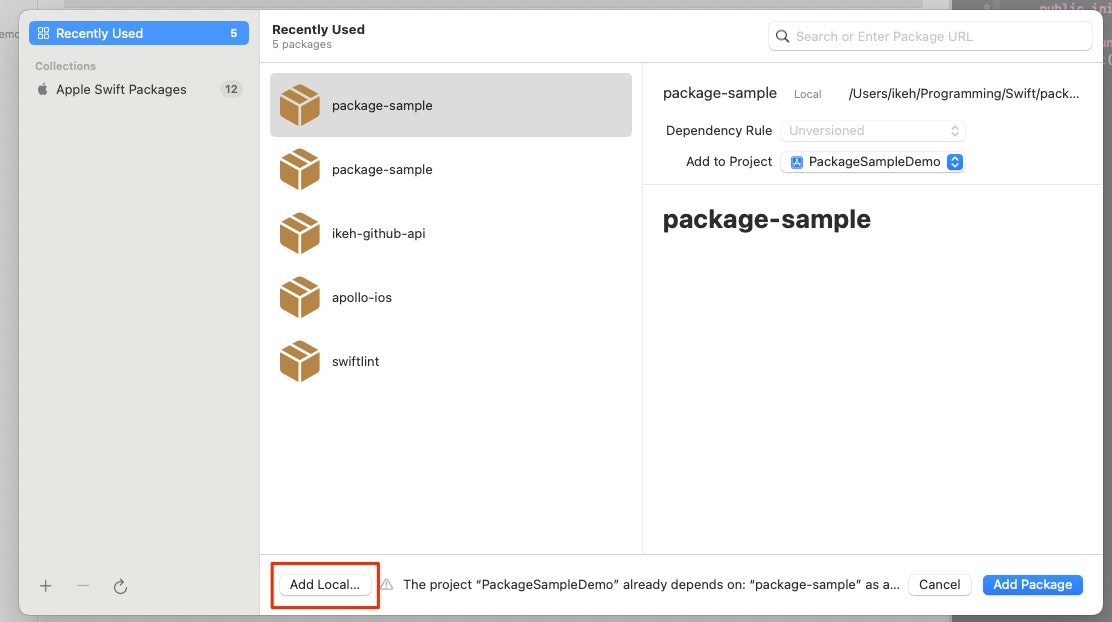
Task: Add a new package collection with plus
Action: [x=45, y=586]
